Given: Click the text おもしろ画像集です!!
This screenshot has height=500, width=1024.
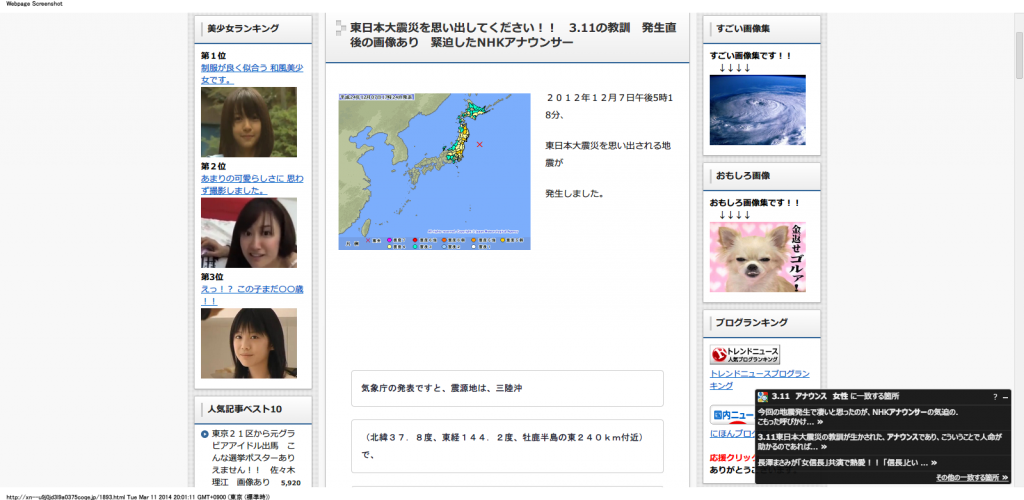Looking at the screenshot, I should [754, 203].
